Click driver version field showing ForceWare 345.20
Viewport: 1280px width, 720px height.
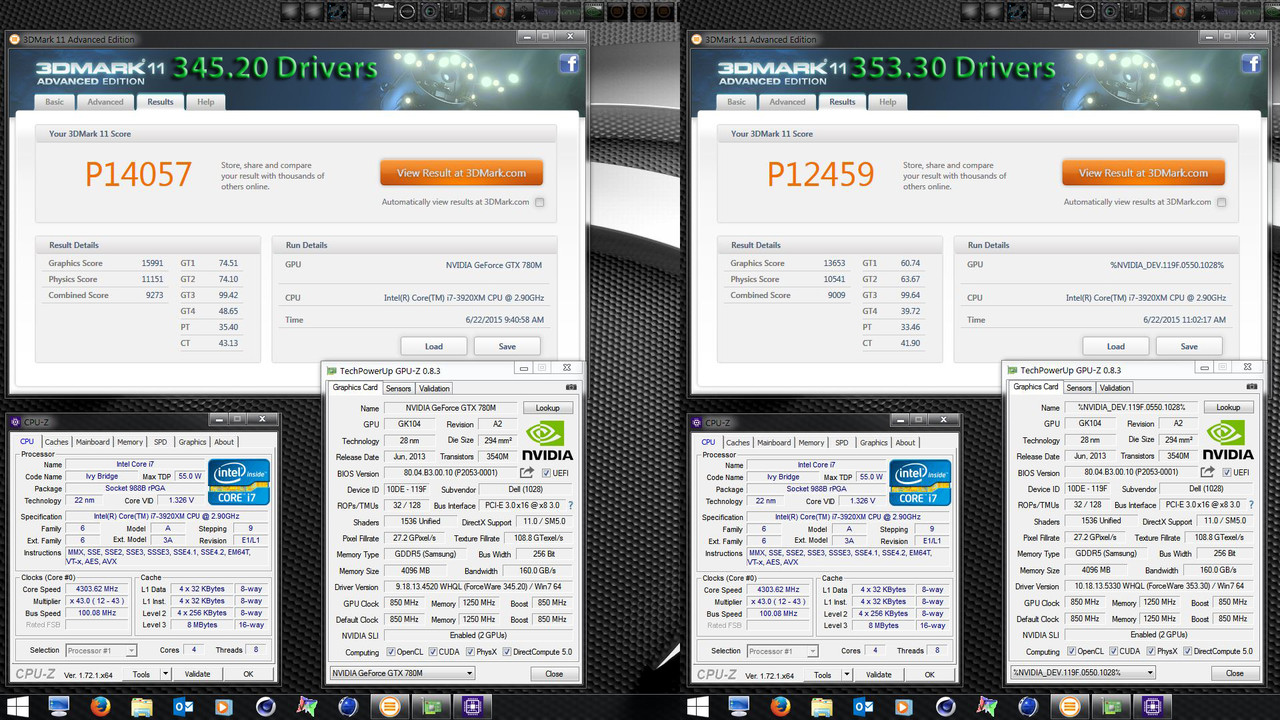478,587
